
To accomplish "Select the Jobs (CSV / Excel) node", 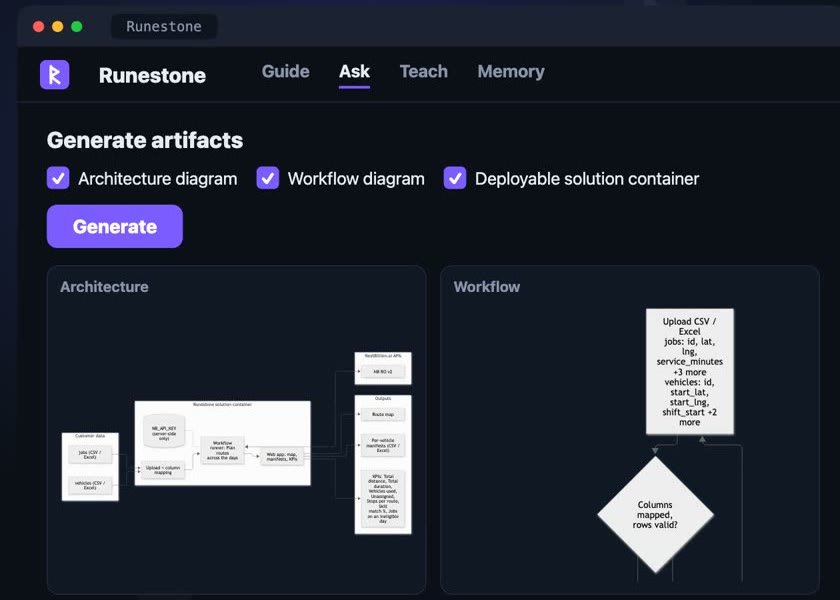I will (90, 454).
